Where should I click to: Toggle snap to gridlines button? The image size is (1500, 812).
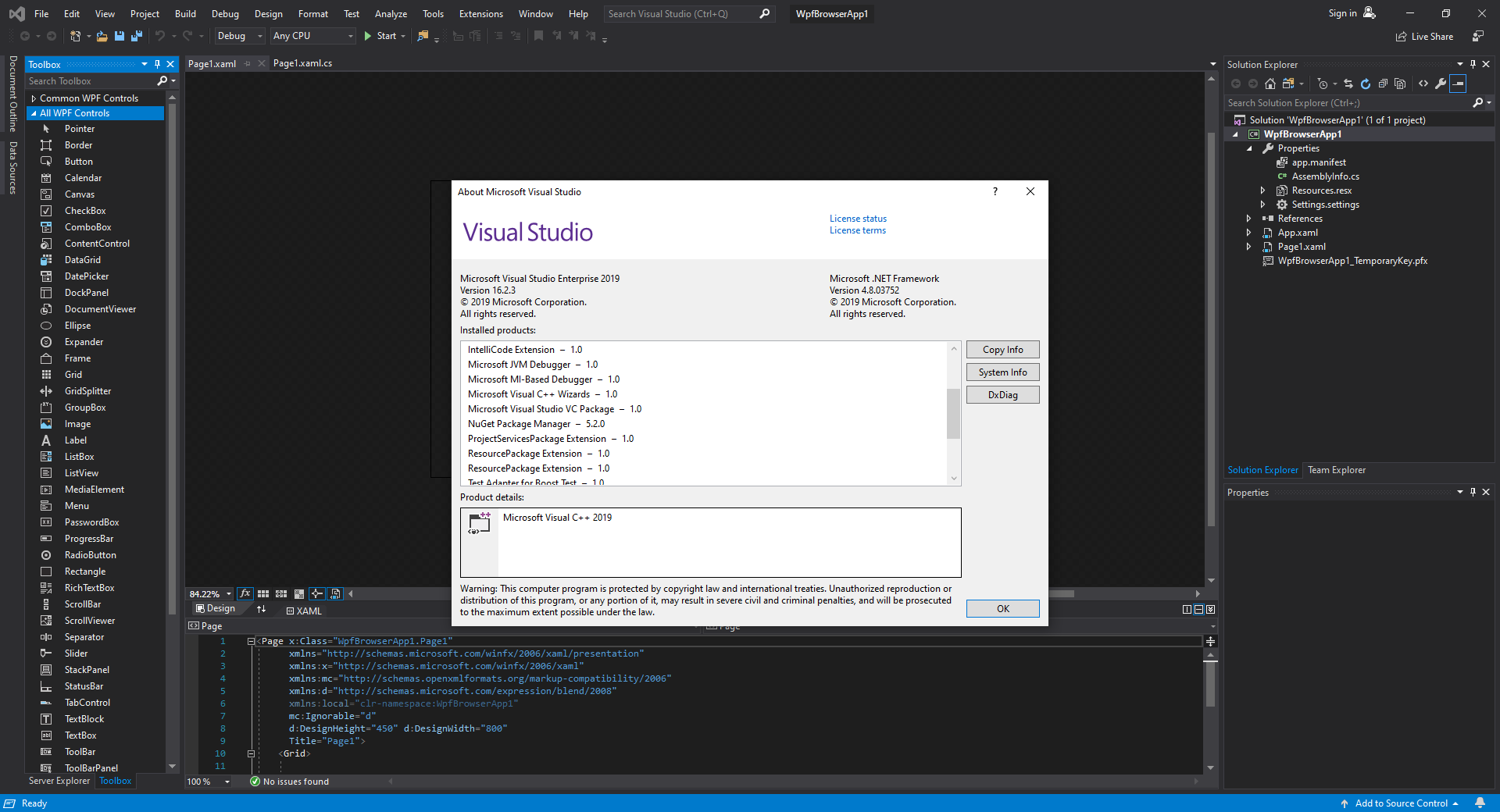[x=281, y=593]
